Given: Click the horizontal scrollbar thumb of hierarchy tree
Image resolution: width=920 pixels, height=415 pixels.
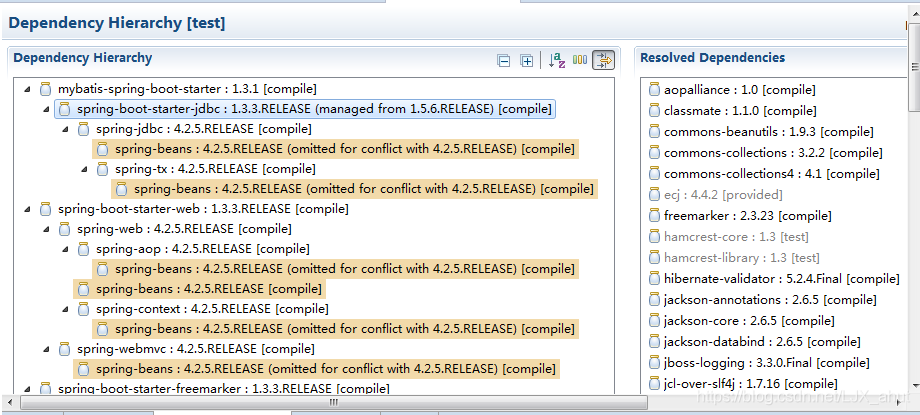Looking at the screenshot, I should click(x=333, y=403).
